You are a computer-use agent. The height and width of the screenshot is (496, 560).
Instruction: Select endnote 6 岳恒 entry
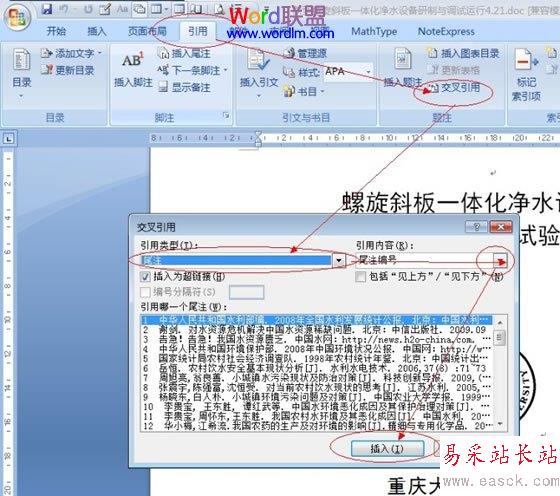point(317,368)
